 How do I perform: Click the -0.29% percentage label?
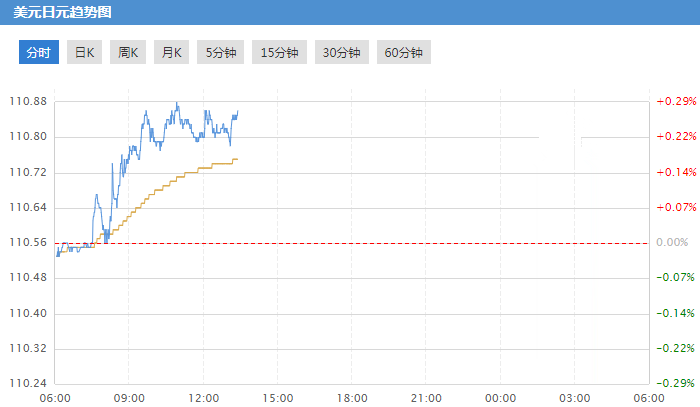point(675,384)
